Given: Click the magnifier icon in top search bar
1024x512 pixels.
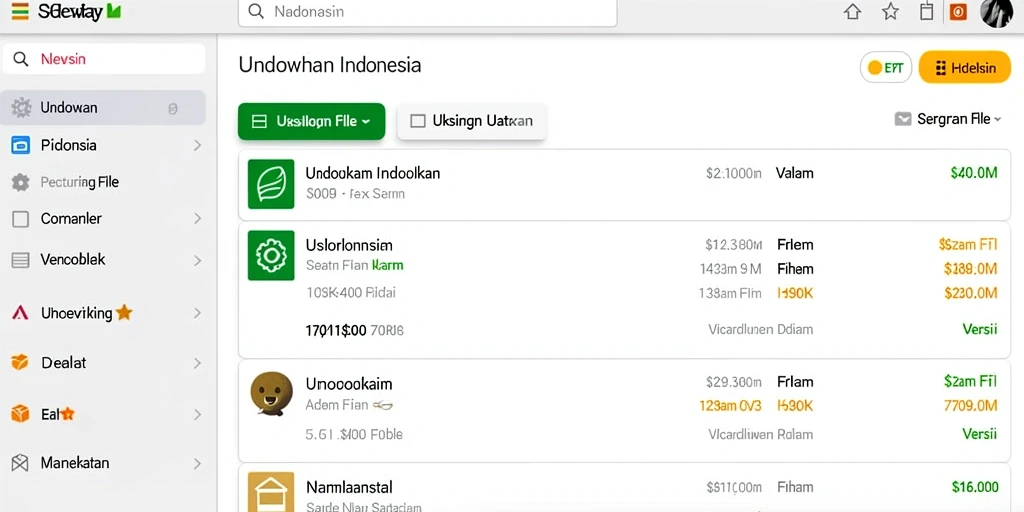Looking at the screenshot, I should coord(256,12).
